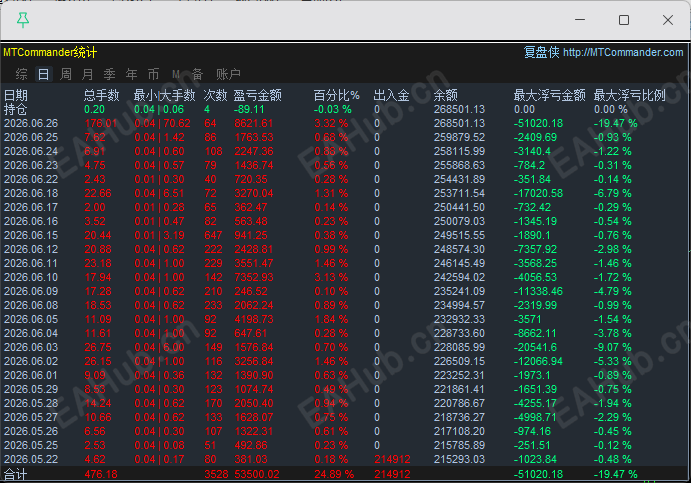Viewport: 691px width, 483px height.
Task: Click the 总手数 column header
Action: coord(102,95)
